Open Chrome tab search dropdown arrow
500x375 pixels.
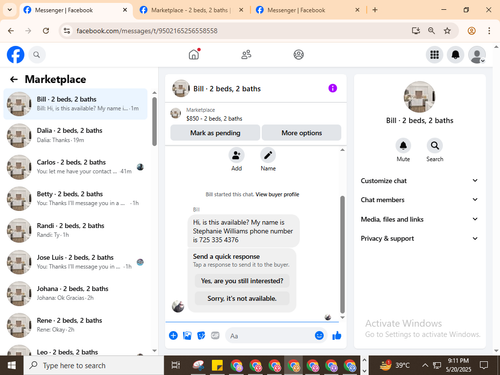pos(10,10)
